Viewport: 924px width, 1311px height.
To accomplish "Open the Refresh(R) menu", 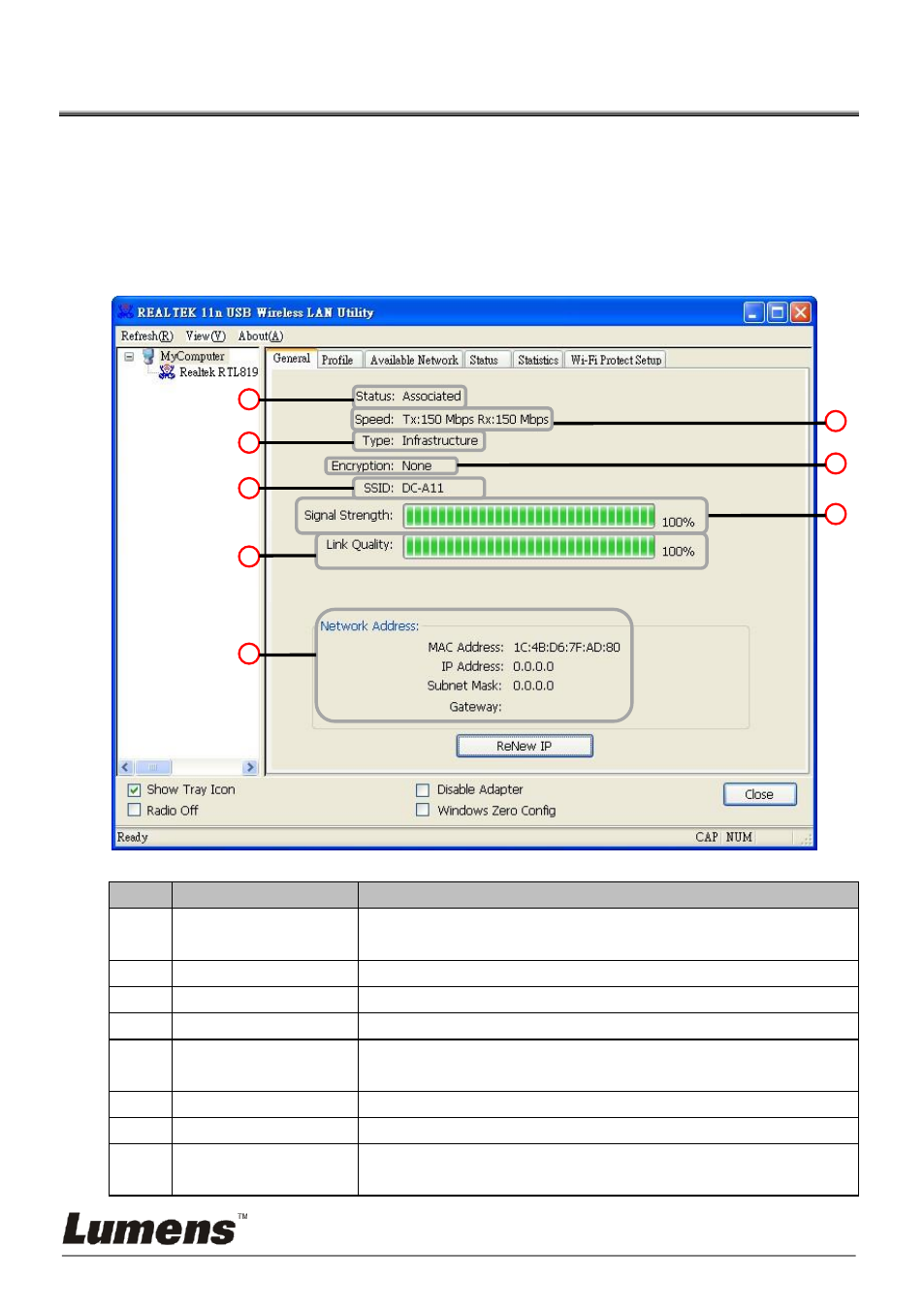I will (147, 336).
